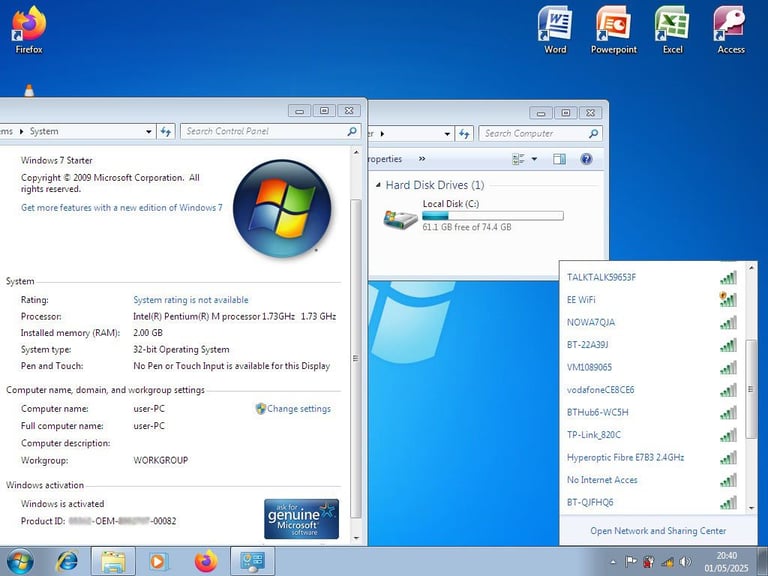The height and width of the screenshot is (576, 768).
Task: Expand Computer window address history dropdown
Action: (447, 133)
